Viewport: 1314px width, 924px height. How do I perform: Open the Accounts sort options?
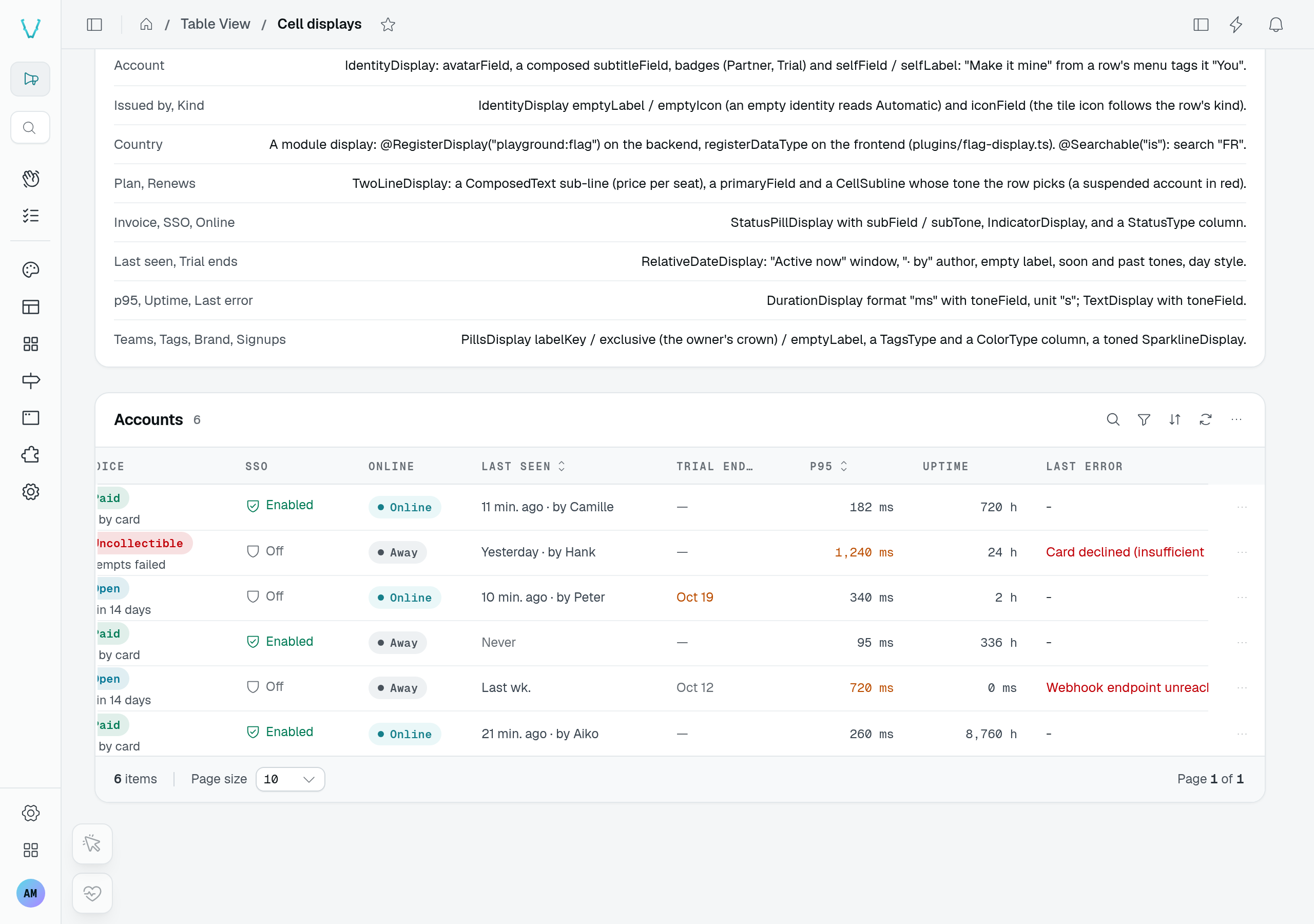[x=1175, y=419]
